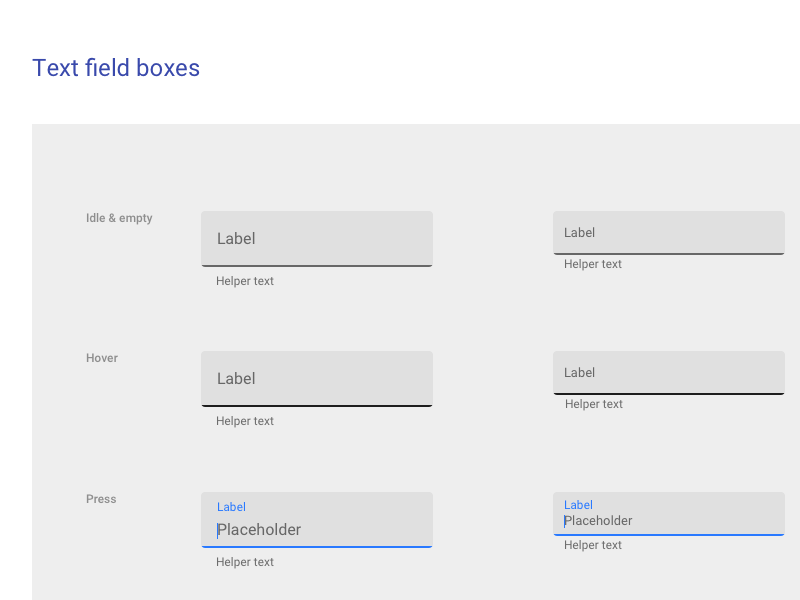The image size is (800, 600).
Task: Click the "Idle & empty" row label
Action: pyautogui.click(x=119, y=217)
